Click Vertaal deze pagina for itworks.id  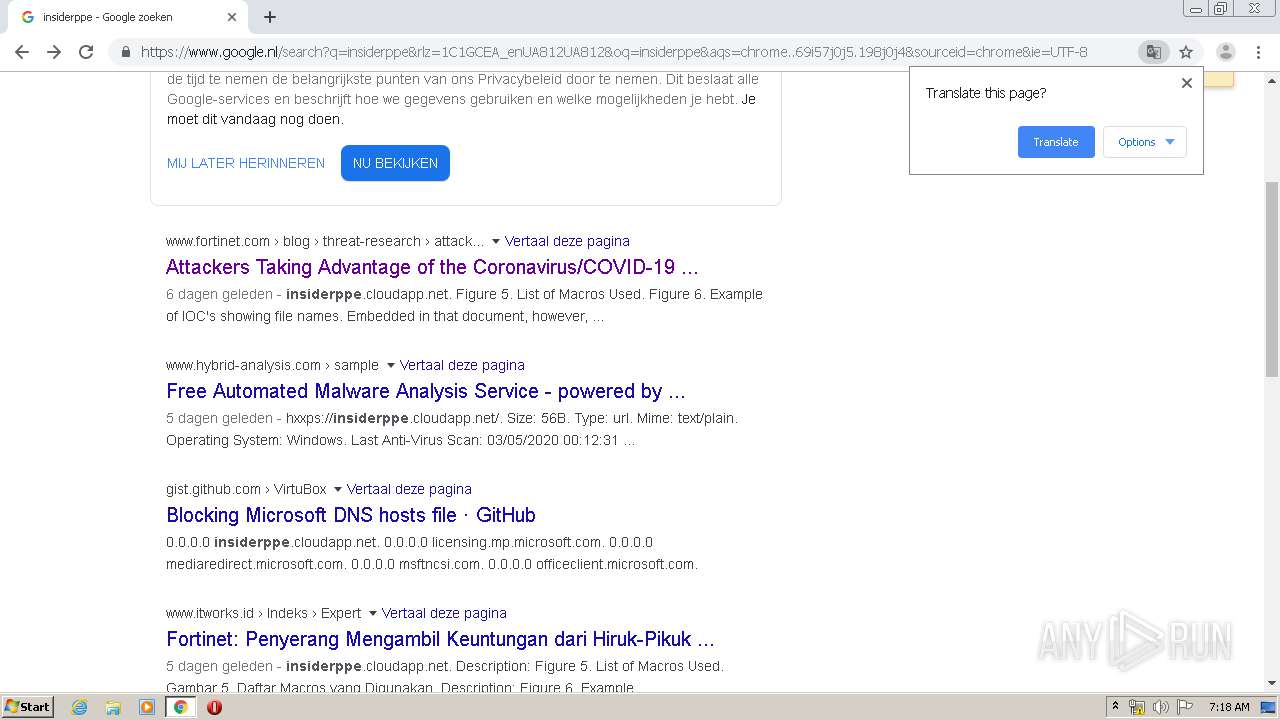(x=444, y=613)
